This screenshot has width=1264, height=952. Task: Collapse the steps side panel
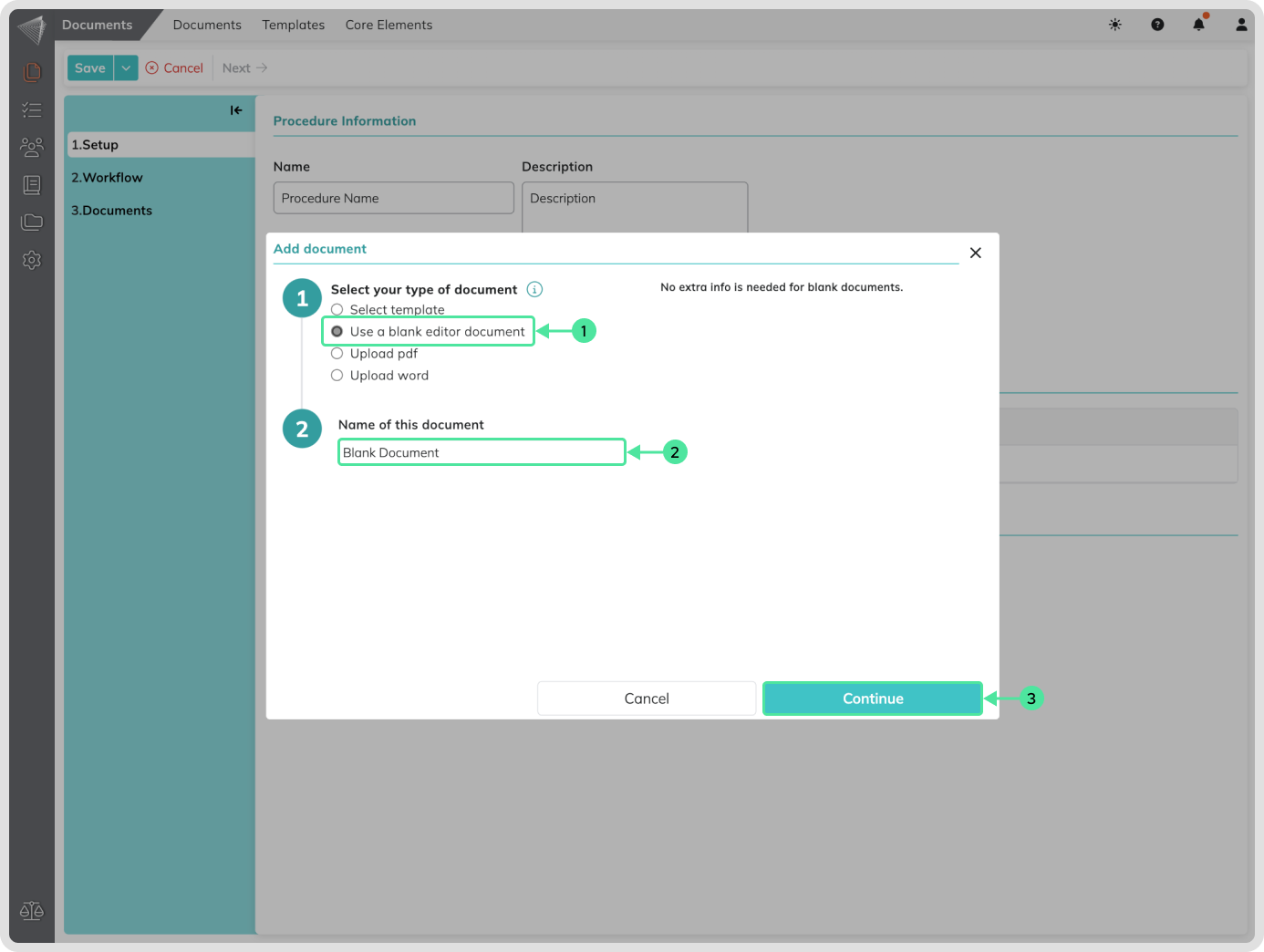point(236,110)
